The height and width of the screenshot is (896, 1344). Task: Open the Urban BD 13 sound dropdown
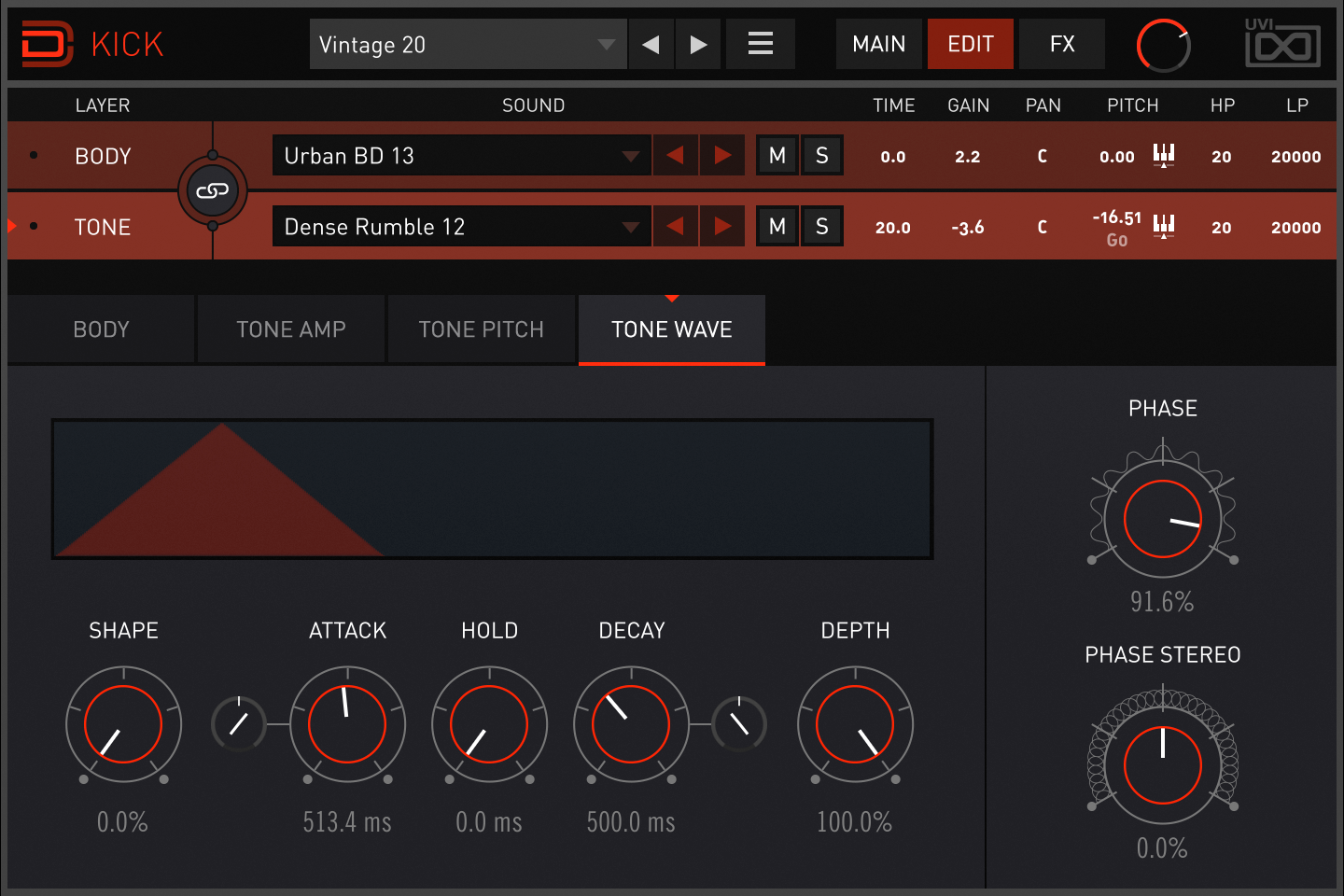pos(461,155)
